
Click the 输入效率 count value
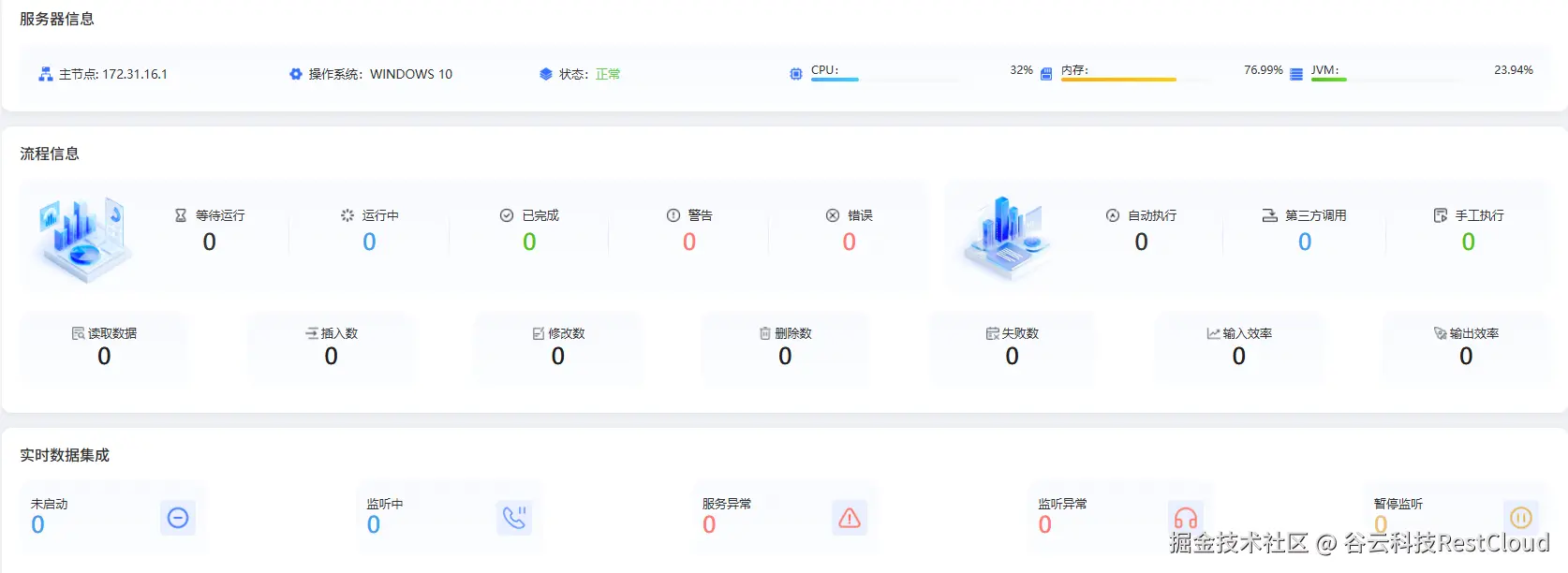click(1239, 357)
